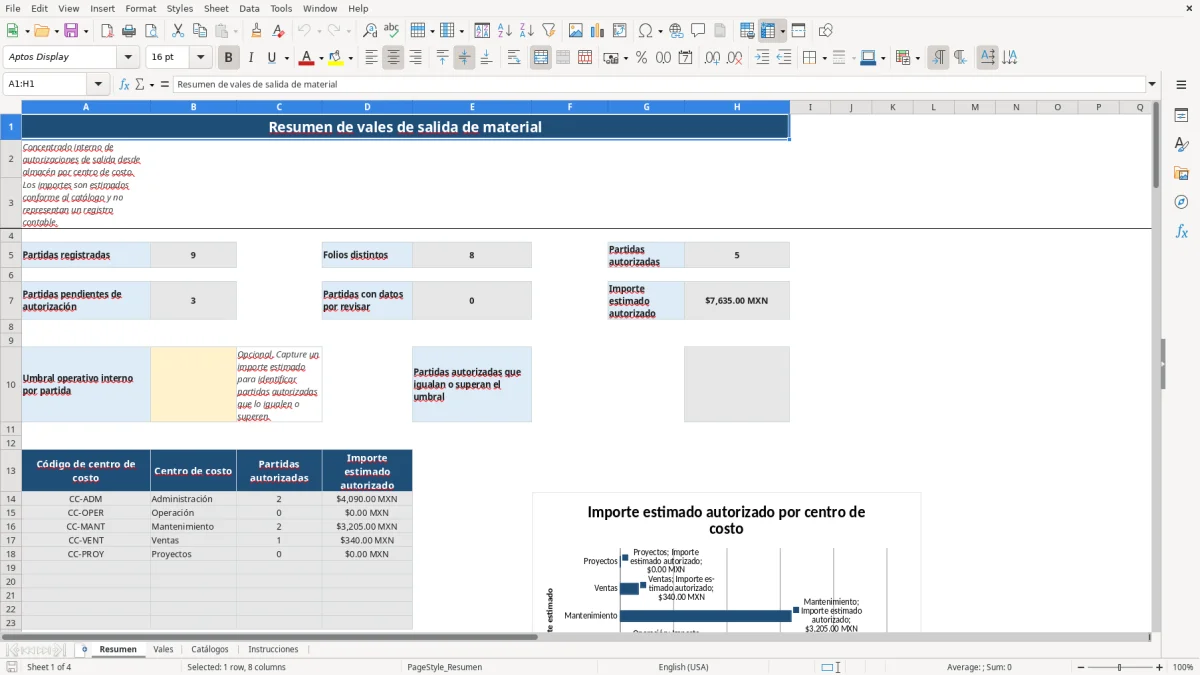Open font size dropdown
1200x675 pixels.
[x=201, y=58]
